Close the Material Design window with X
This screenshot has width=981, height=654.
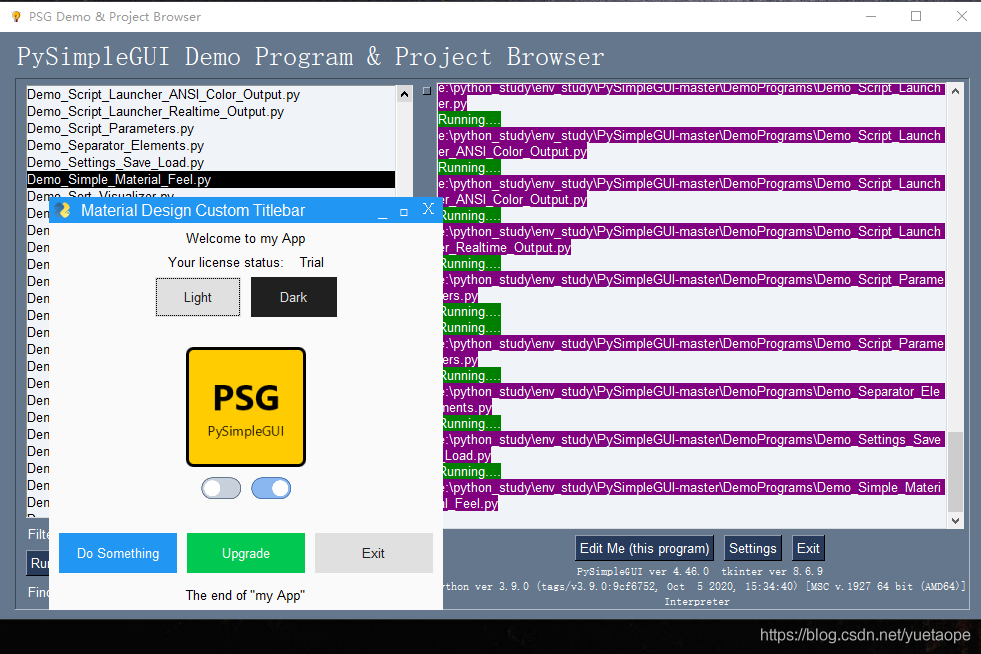(428, 208)
